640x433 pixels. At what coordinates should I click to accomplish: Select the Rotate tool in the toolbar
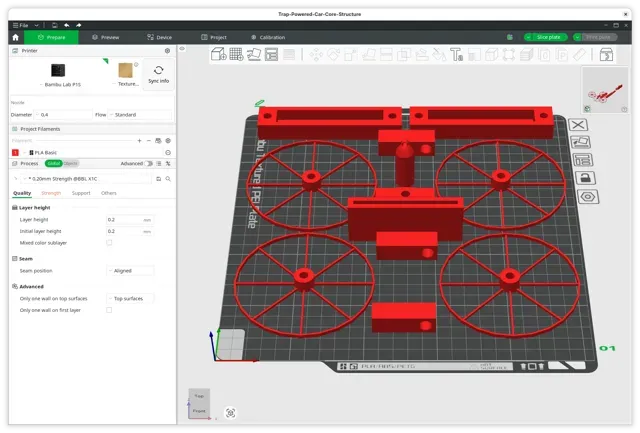[333, 54]
